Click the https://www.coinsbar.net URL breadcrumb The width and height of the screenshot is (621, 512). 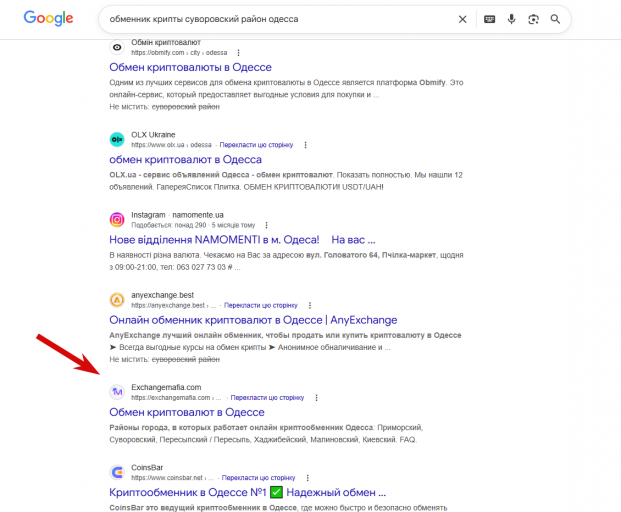click(x=172, y=478)
